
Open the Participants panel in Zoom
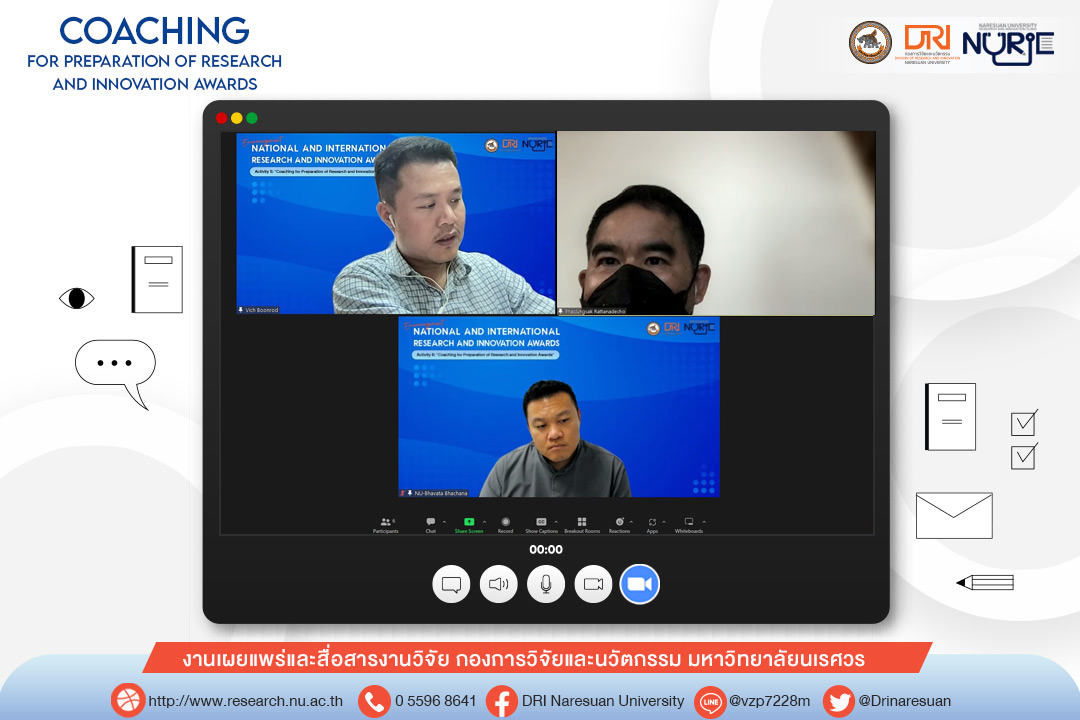(x=386, y=525)
